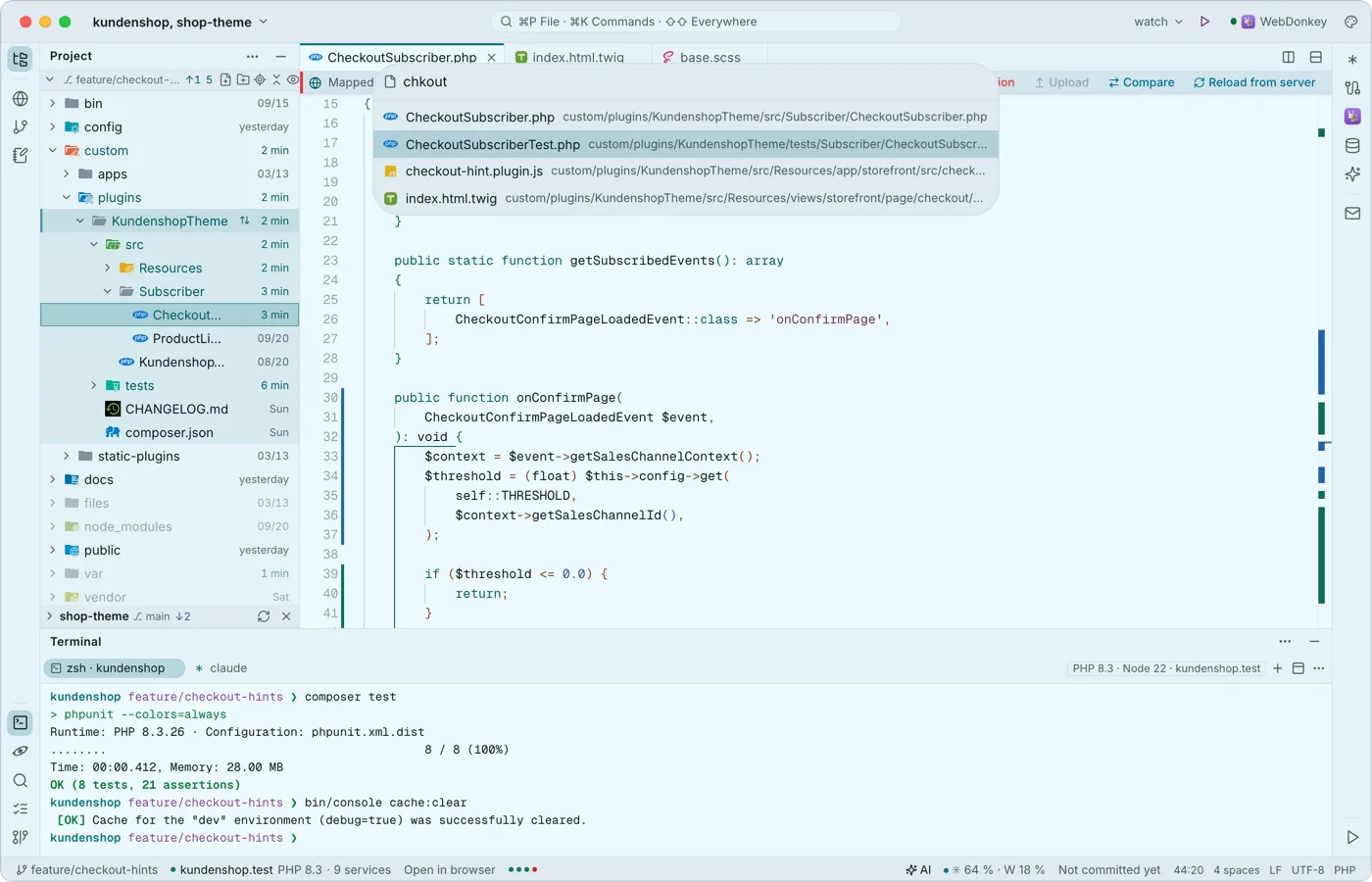Toggle the Terminal tool window icon
Viewport: 1372px width, 882px height.
click(x=21, y=723)
